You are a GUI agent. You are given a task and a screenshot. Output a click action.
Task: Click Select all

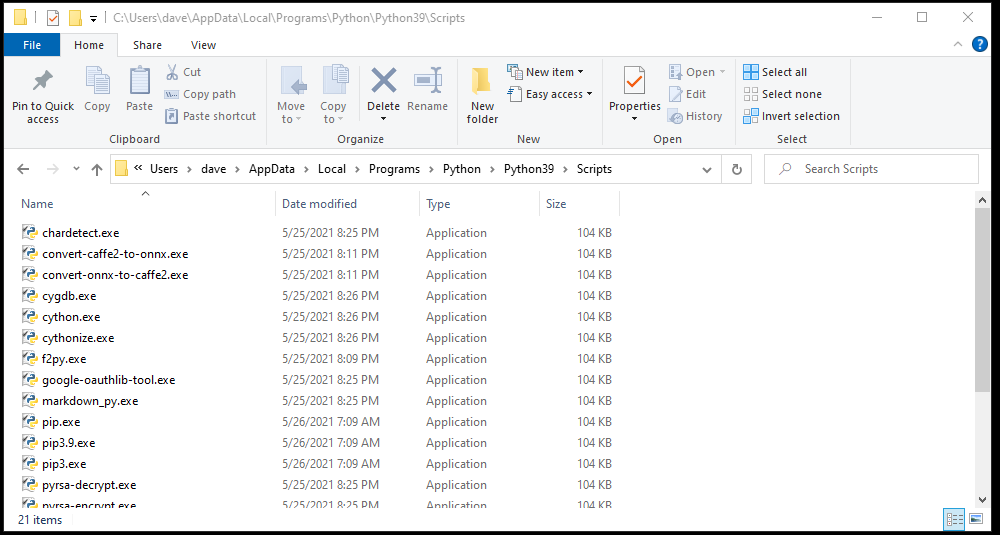click(x=775, y=72)
